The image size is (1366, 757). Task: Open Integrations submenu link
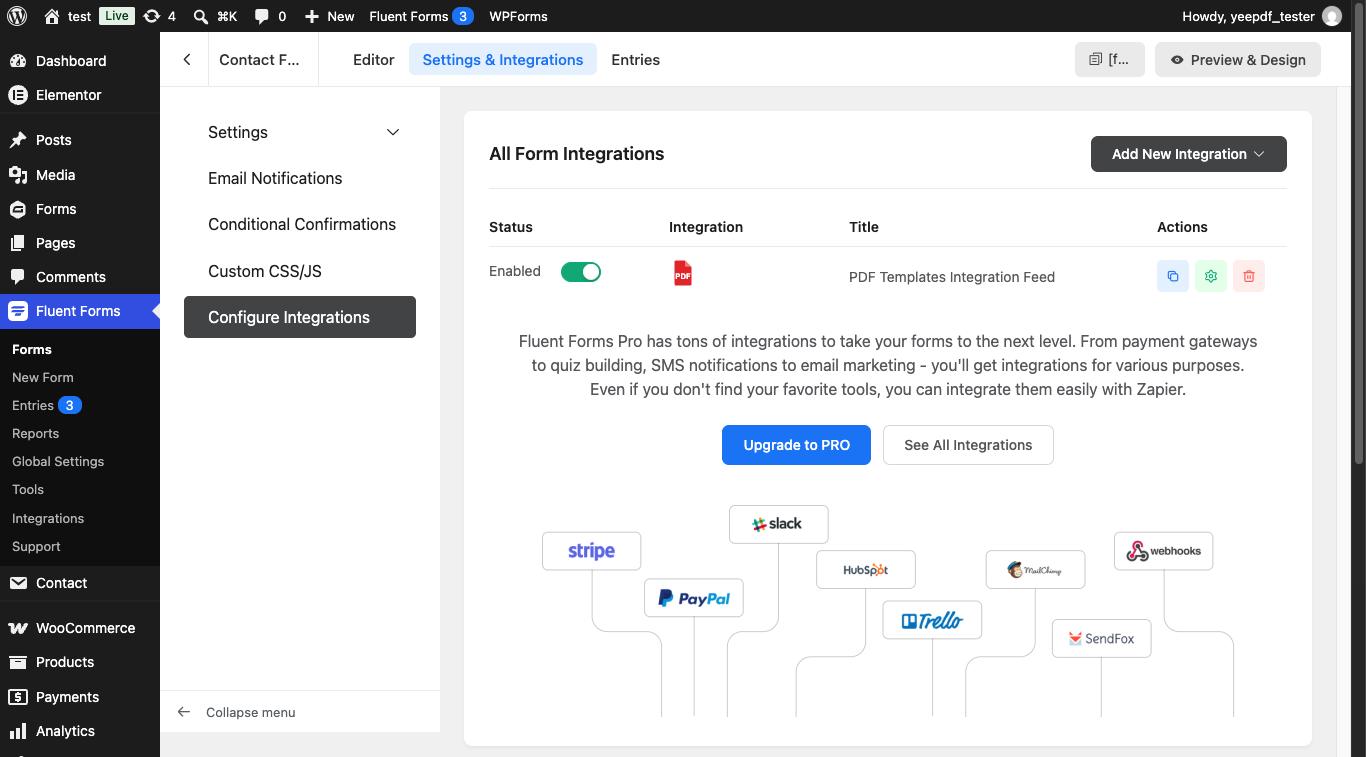click(48, 518)
